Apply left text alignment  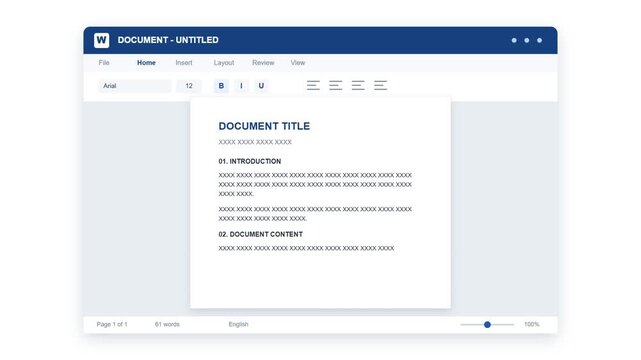[314, 85]
